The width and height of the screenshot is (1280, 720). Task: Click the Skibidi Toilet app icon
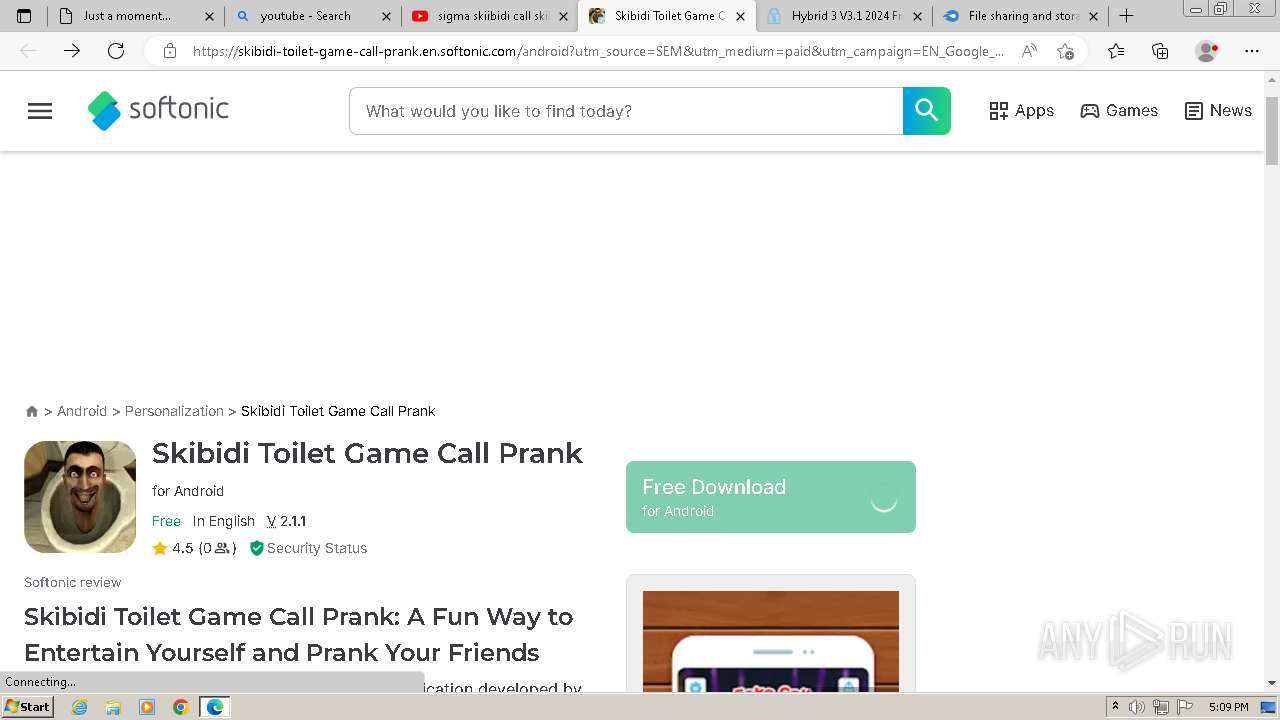[x=80, y=497]
